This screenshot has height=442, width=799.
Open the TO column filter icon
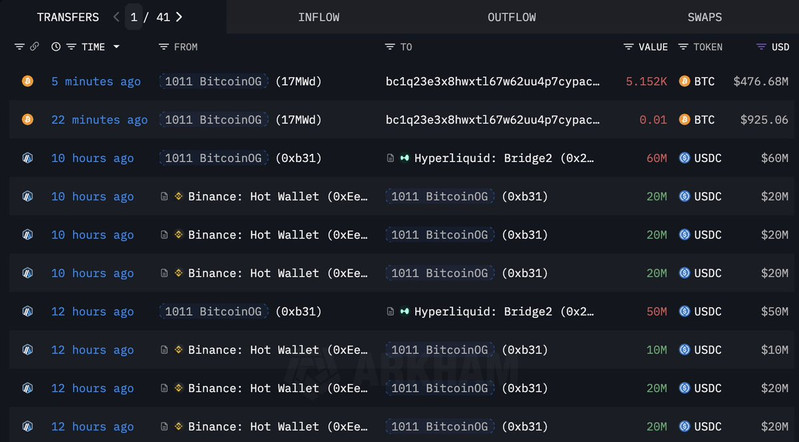click(390, 47)
